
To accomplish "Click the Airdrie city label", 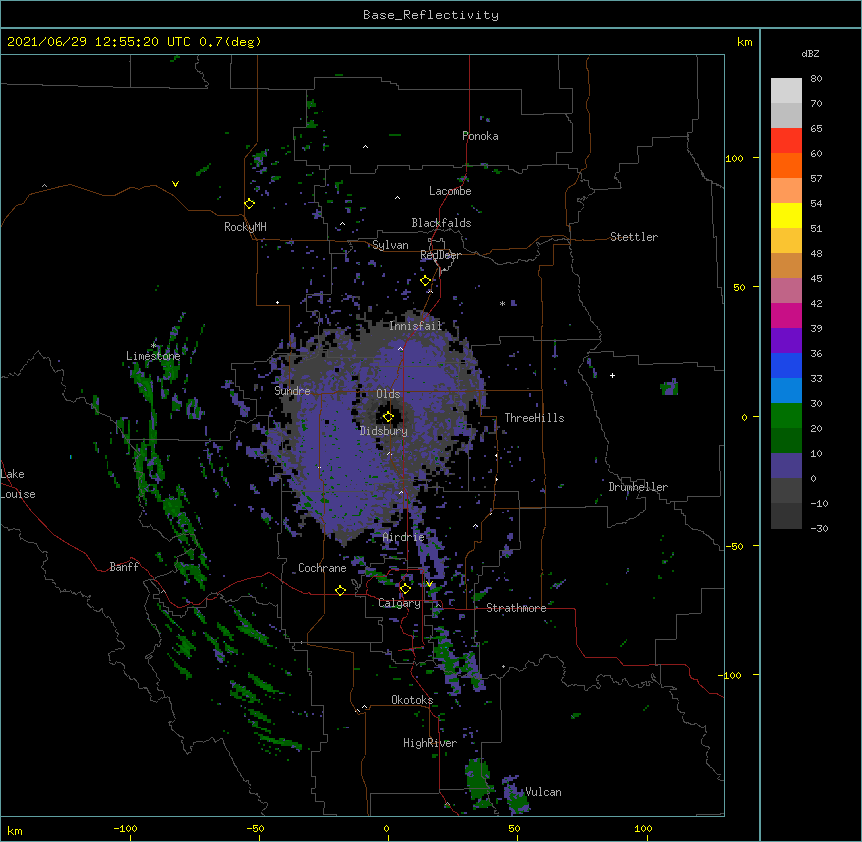I will coord(404,537).
